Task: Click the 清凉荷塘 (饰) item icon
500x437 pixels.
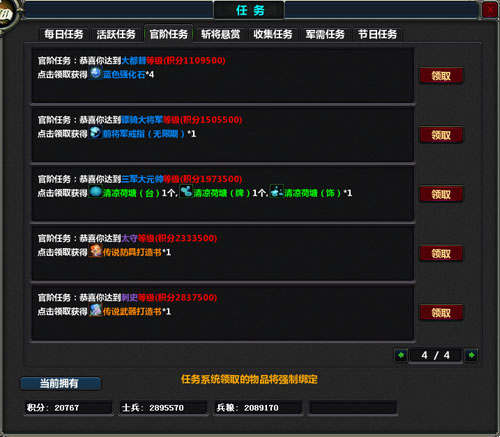Action: coord(277,192)
